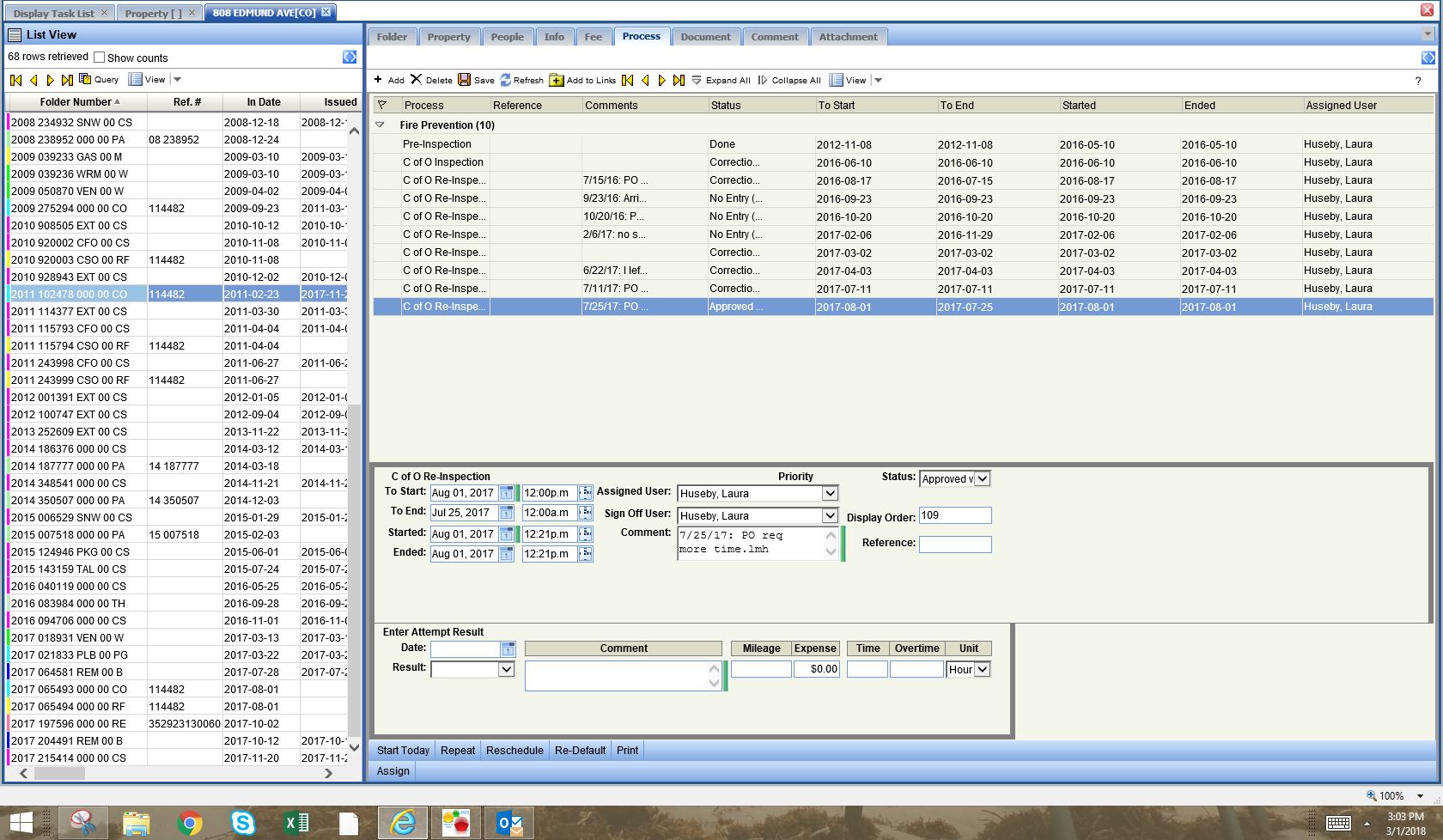Click Query icon in List View toolbar
The height and width of the screenshot is (840, 1443).
(85, 79)
